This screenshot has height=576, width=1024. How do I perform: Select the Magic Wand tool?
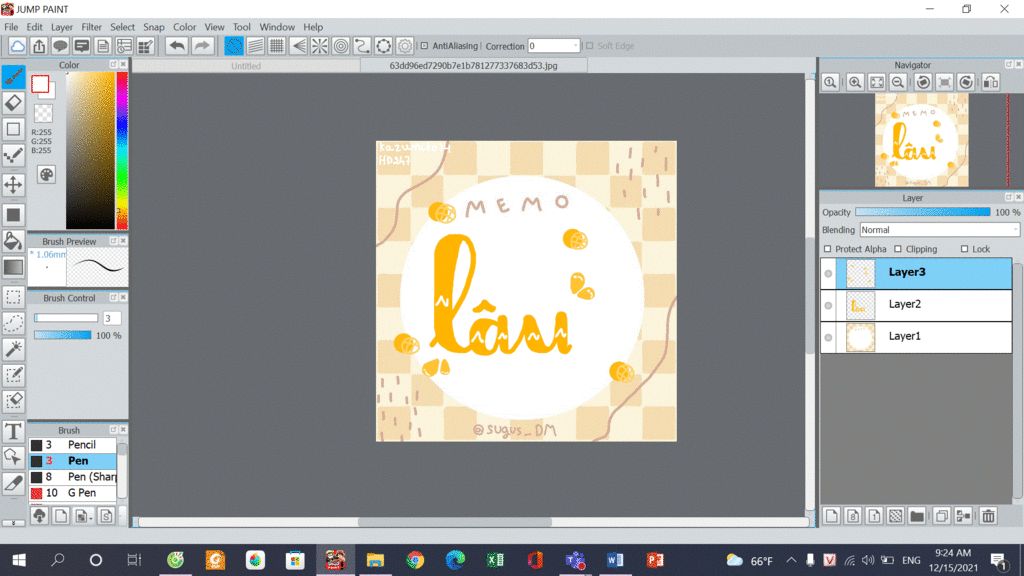13,349
